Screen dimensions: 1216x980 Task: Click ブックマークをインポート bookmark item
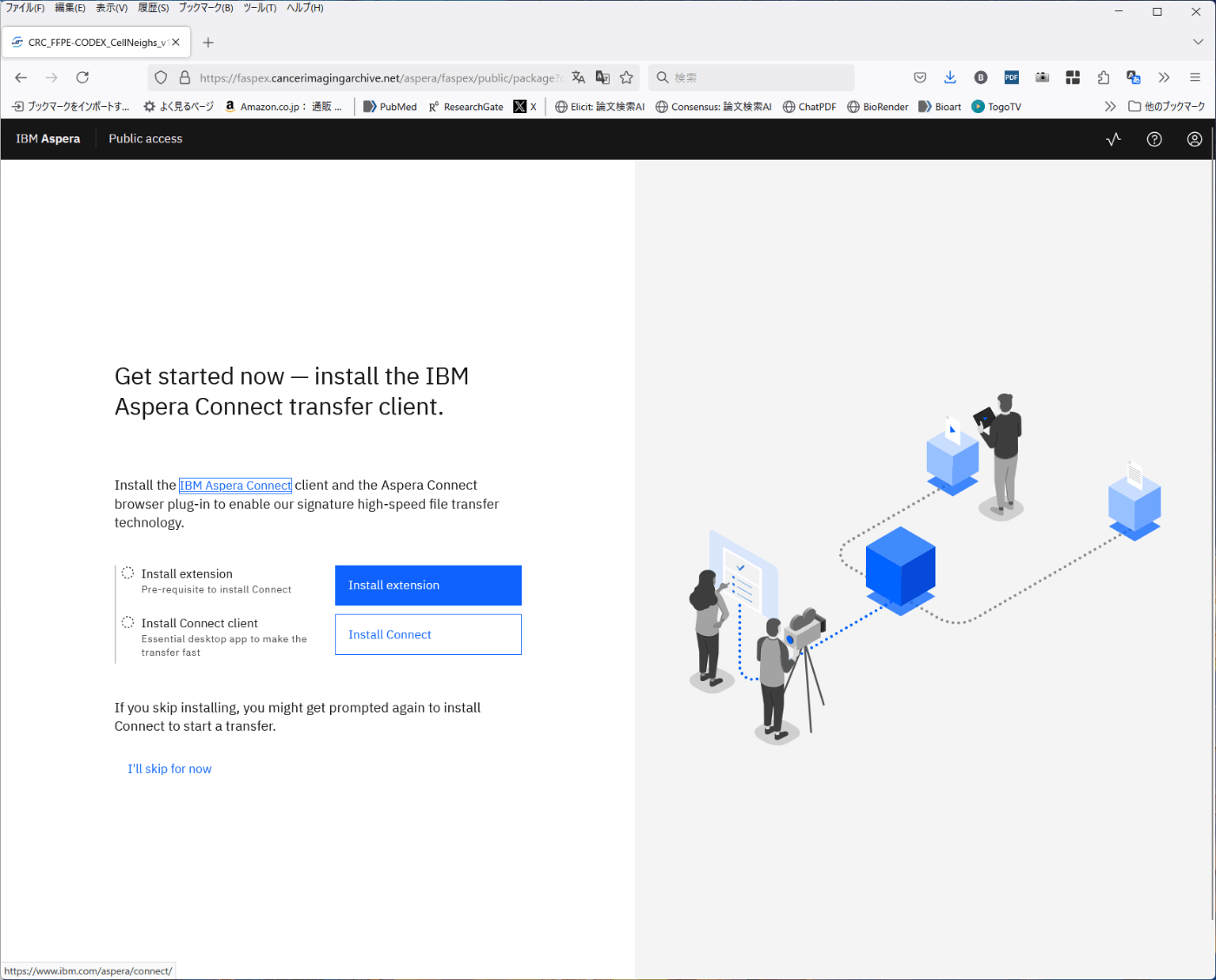tap(70, 107)
